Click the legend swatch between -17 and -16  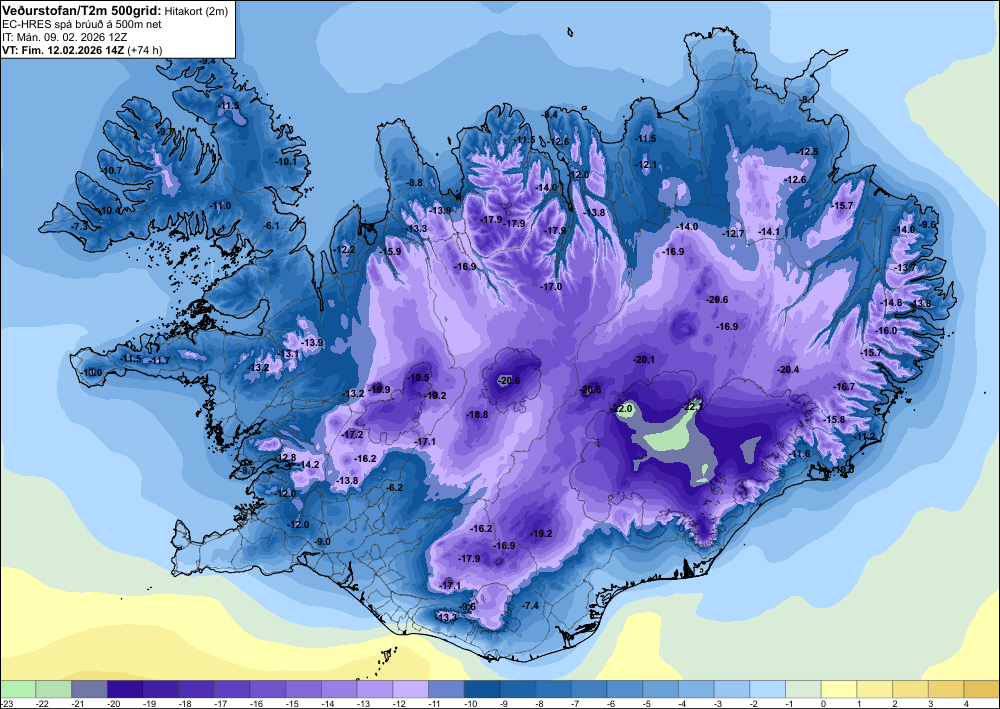click(x=232, y=689)
